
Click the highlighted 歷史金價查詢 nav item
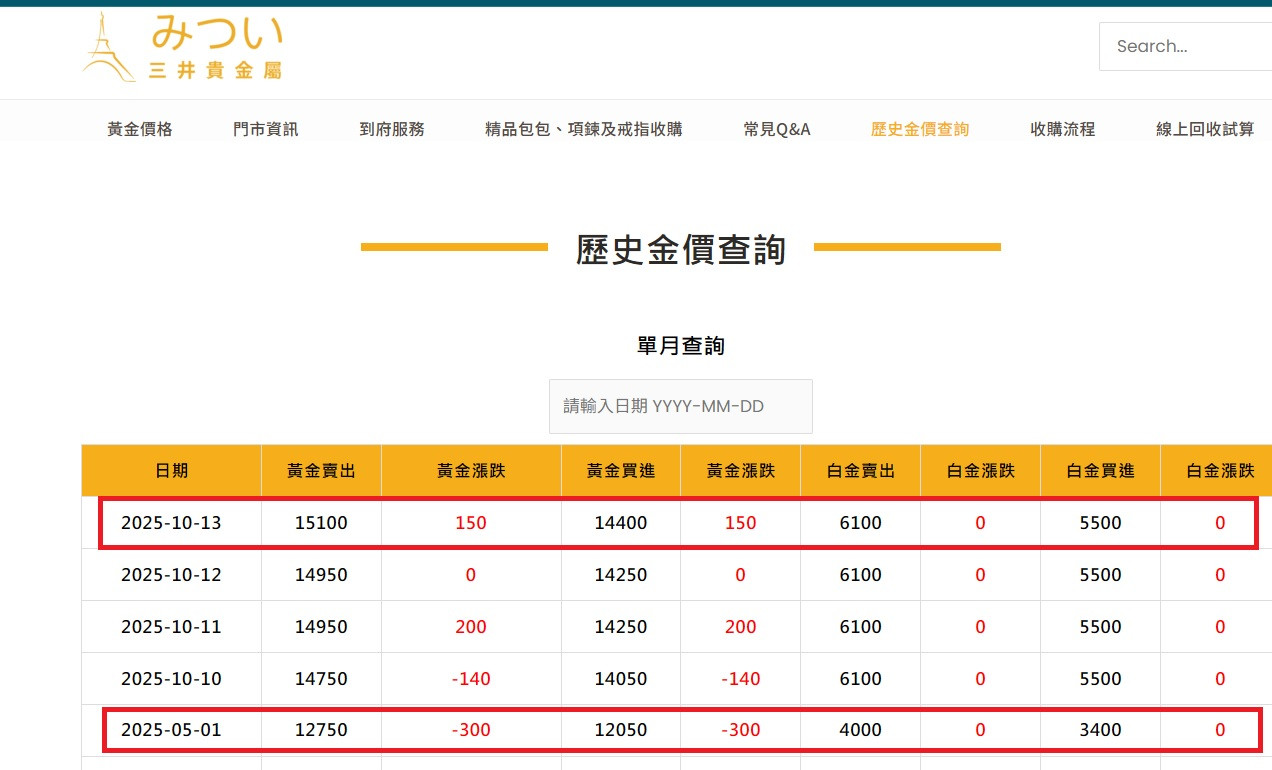[919, 129]
